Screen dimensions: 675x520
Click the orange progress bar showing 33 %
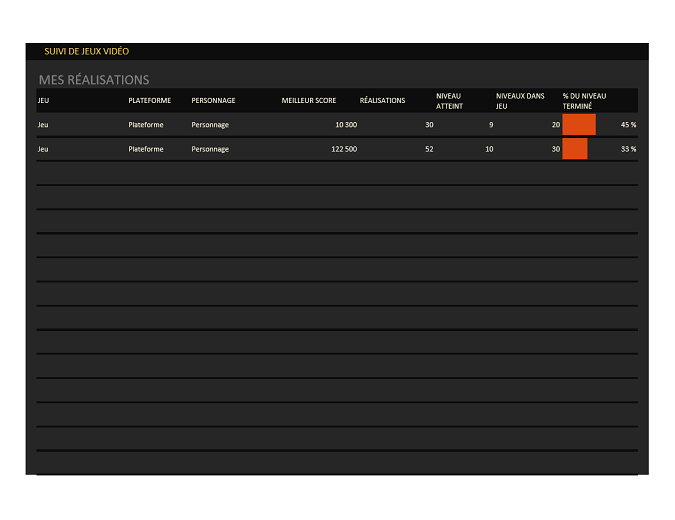coord(575,149)
